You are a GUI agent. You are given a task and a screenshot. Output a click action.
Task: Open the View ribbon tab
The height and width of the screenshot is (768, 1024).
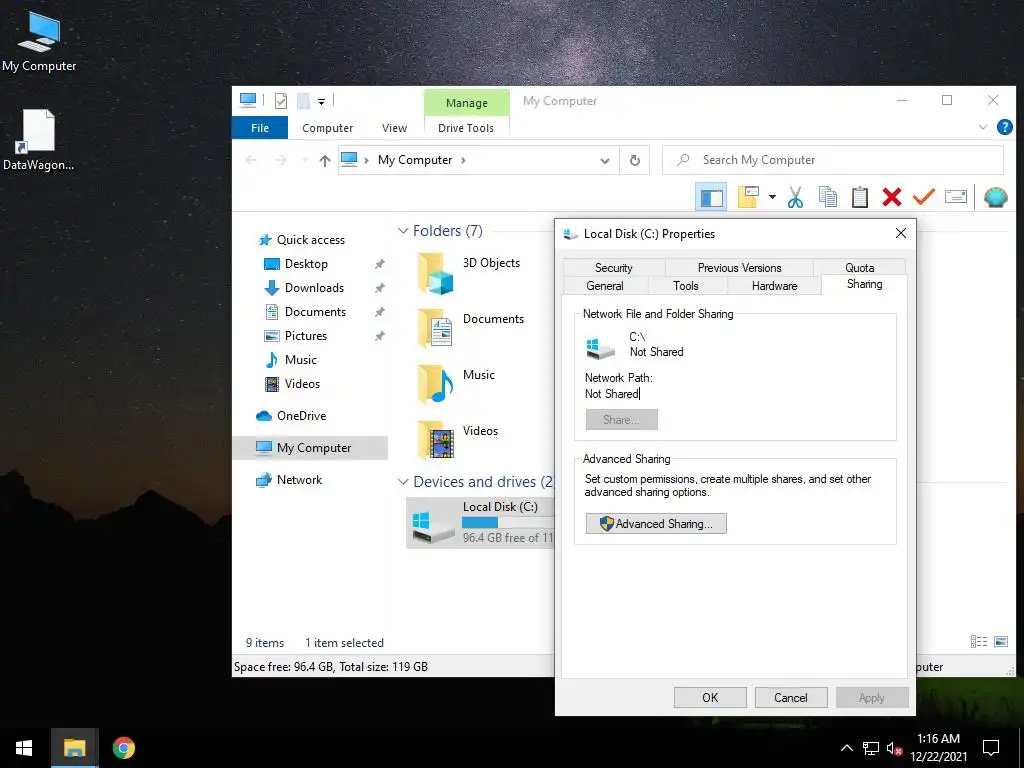pyautogui.click(x=394, y=128)
